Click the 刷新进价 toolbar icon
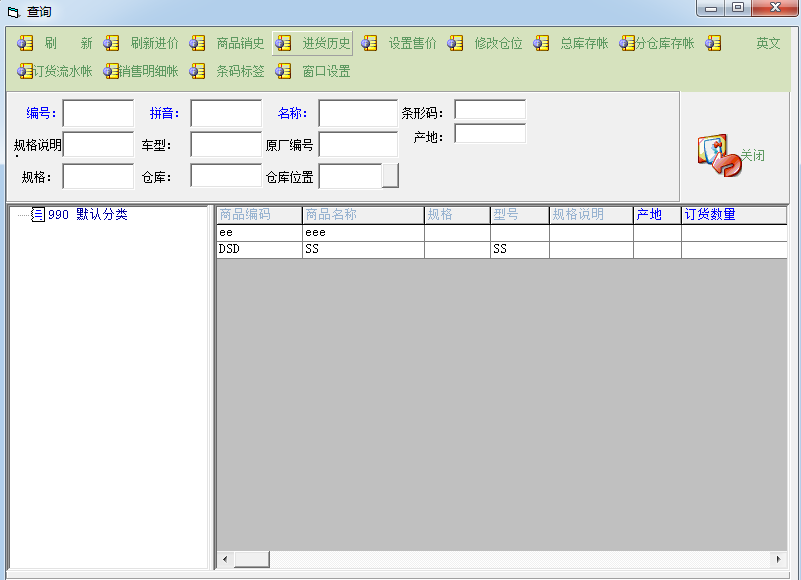Viewport: 801px width, 580px height. (x=111, y=43)
